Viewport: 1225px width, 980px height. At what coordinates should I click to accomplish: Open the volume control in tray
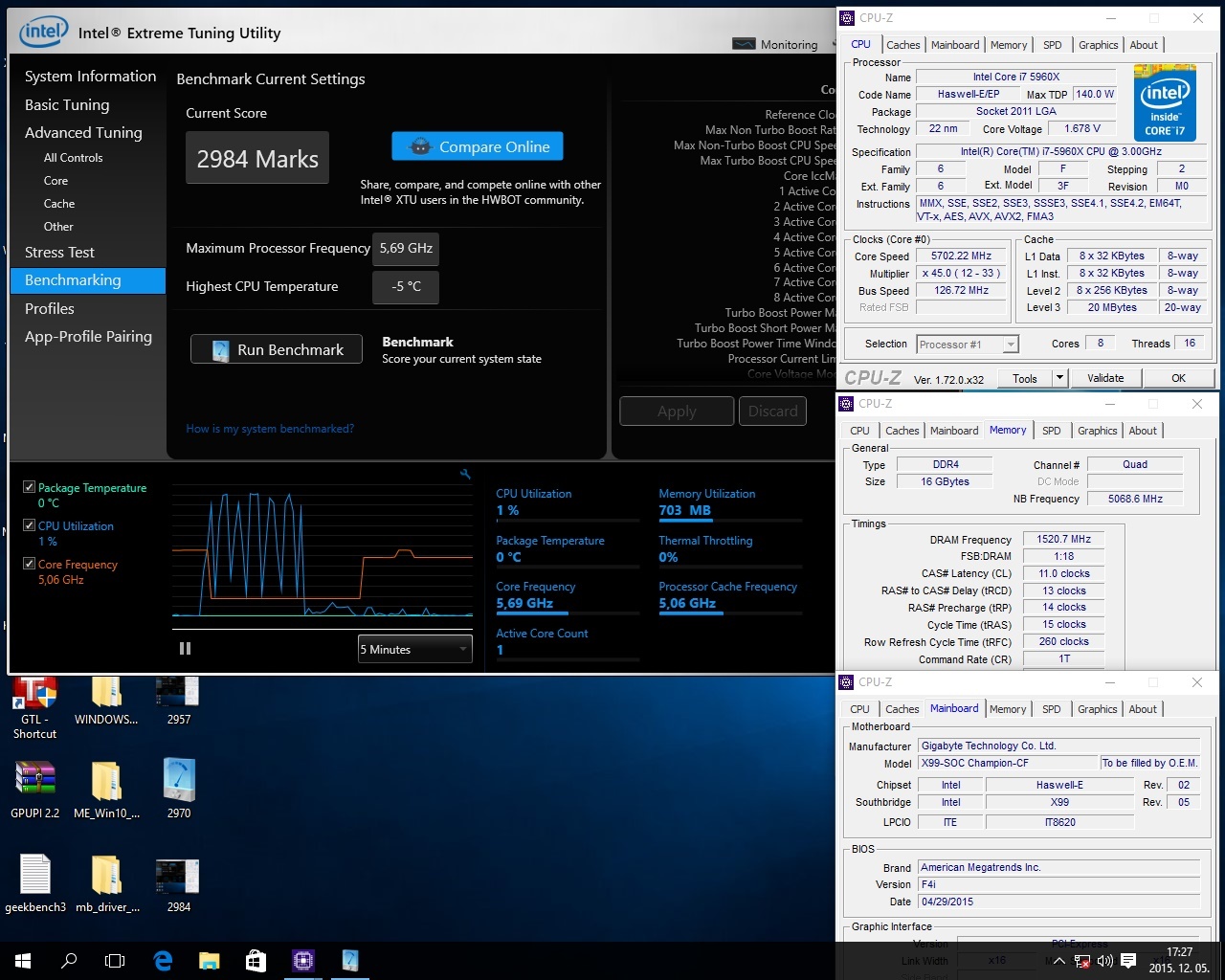point(1105,961)
